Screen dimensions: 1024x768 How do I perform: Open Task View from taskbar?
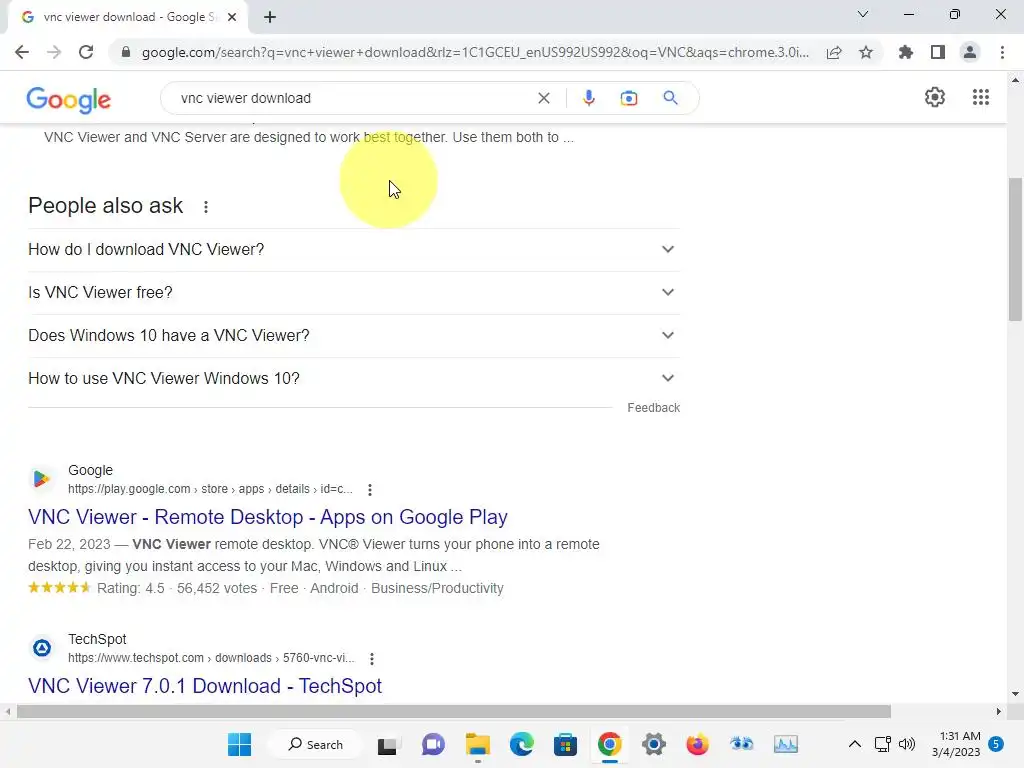coord(387,744)
